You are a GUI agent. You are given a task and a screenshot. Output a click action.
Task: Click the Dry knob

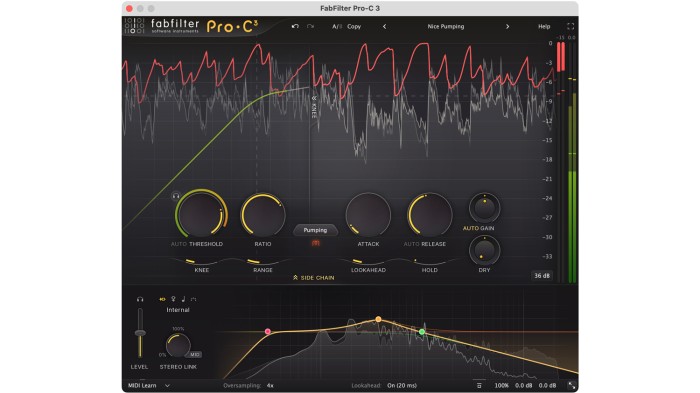[484, 250]
